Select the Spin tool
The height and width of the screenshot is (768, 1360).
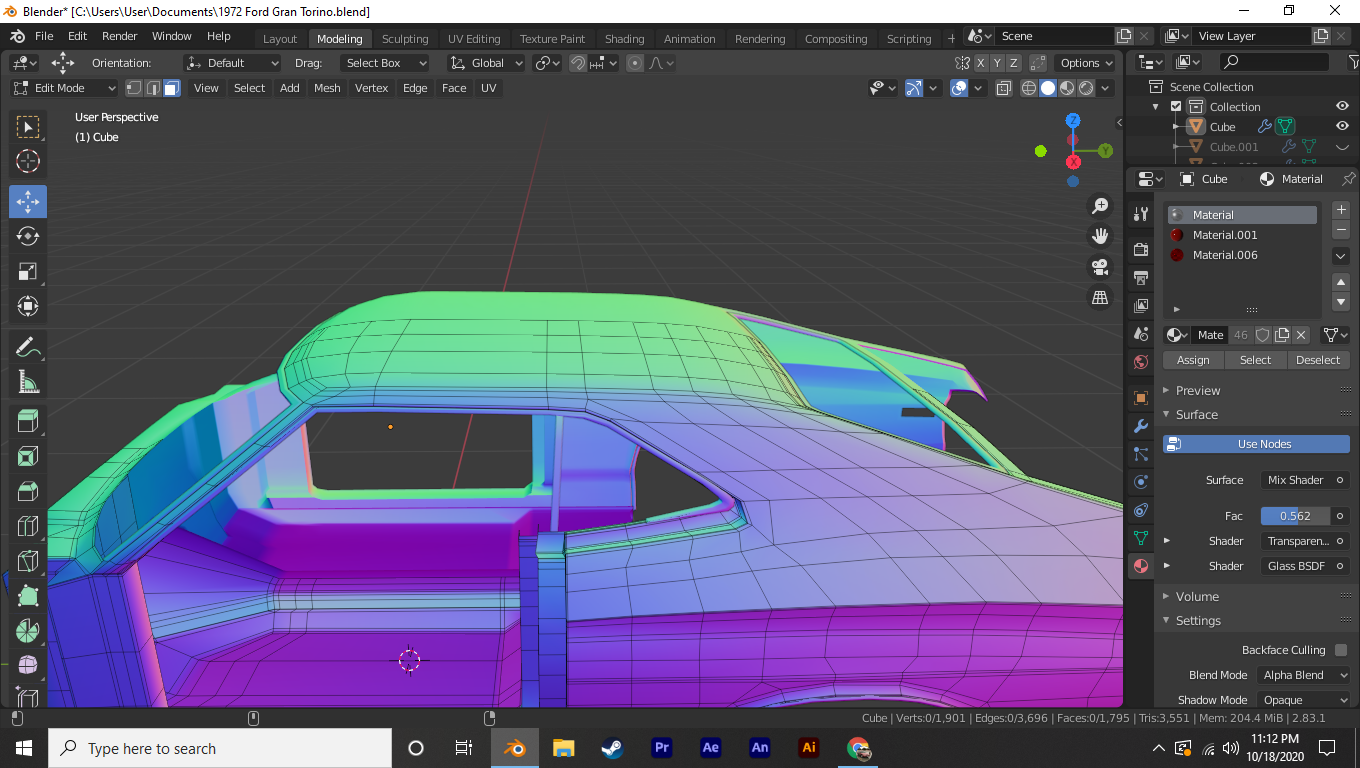28,631
